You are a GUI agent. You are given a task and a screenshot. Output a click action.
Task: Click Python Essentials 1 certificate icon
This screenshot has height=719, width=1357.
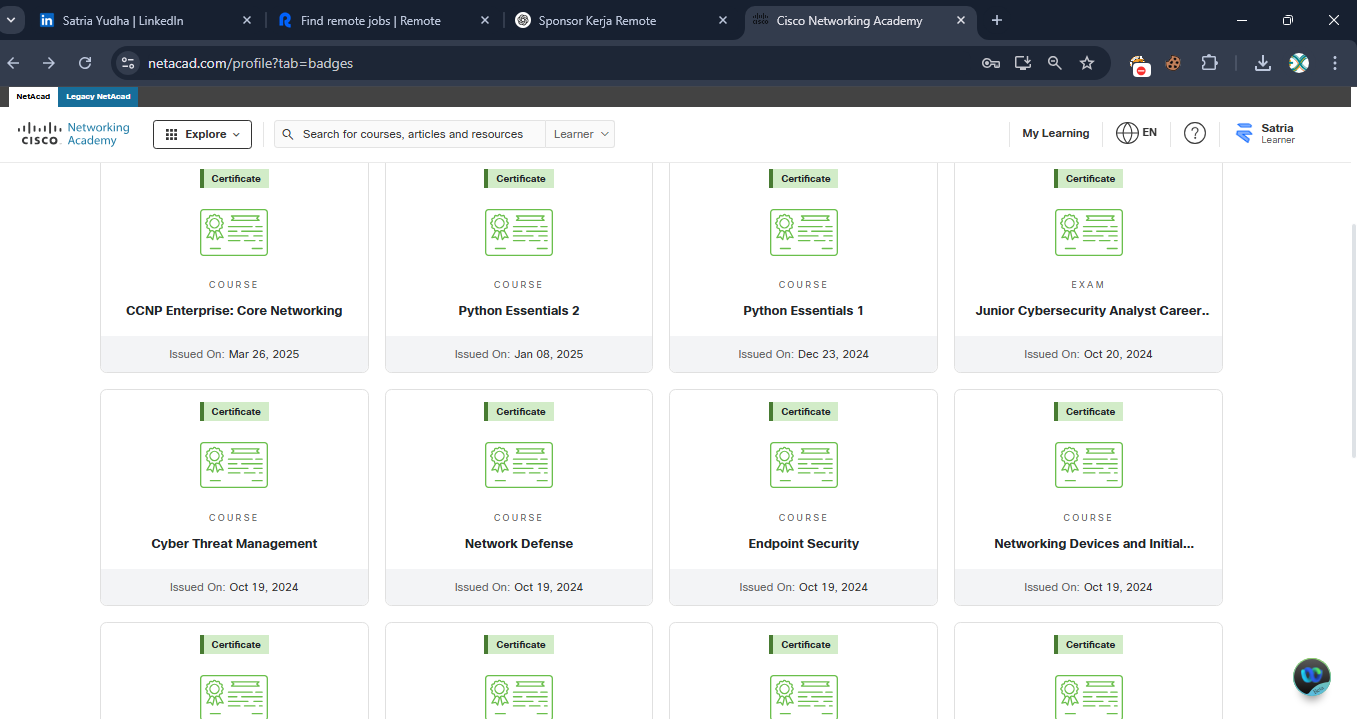(804, 232)
